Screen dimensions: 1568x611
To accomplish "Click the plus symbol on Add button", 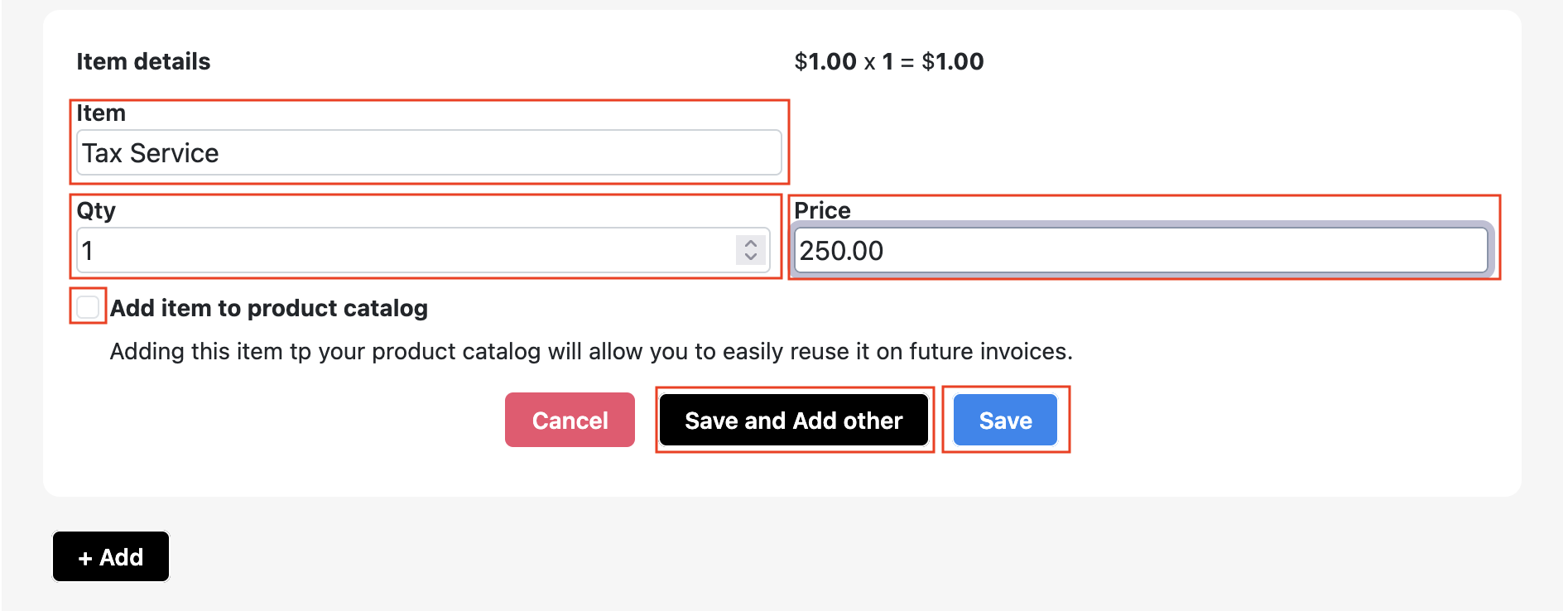I will point(85,559).
